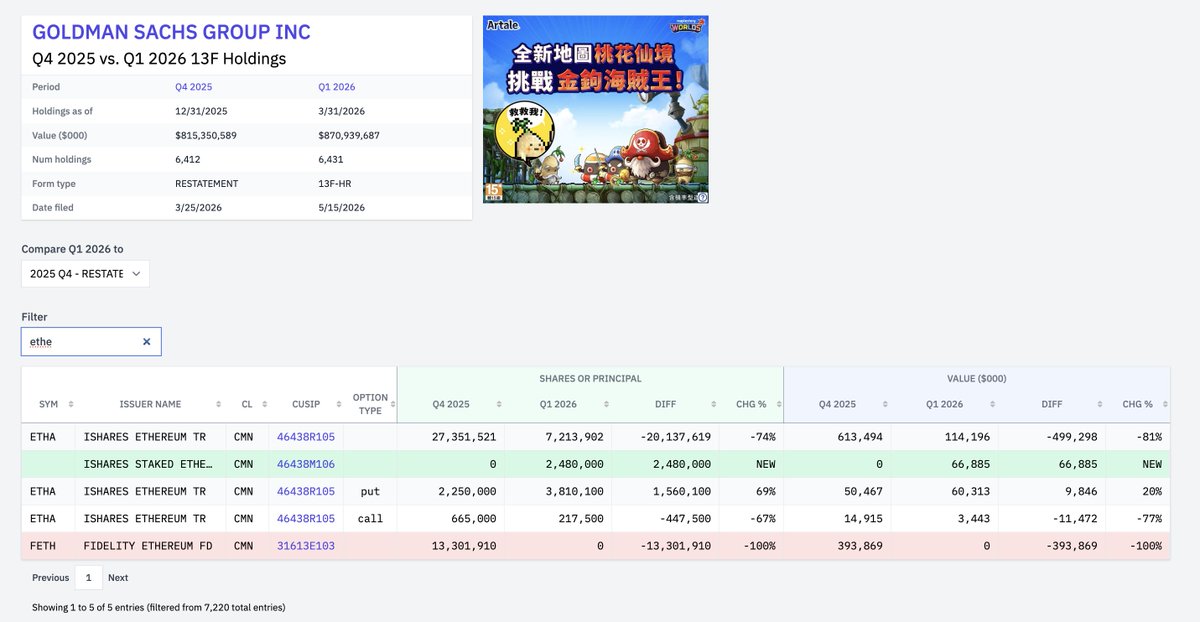Open the Artale game advertisement banner
The width and height of the screenshot is (1200, 622).
tap(596, 110)
